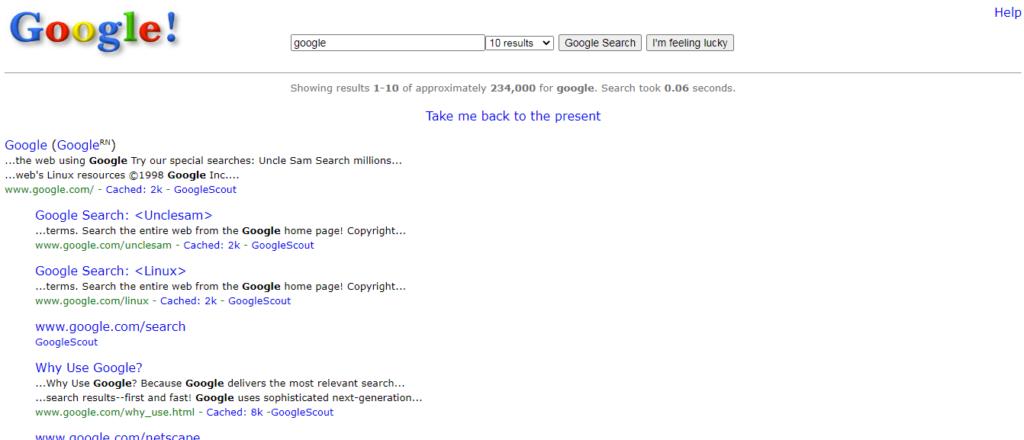Viewport: 1024px width, 440px height.
Task: Click GoogleScout for why_use.html result
Action: pyautogui.click(x=302, y=413)
